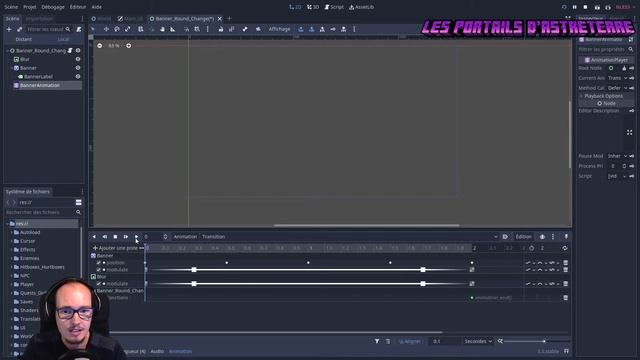The height and width of the screenshot is (360, 640).
Task: Click Ajouter une piste button
Action: [116, 248]
